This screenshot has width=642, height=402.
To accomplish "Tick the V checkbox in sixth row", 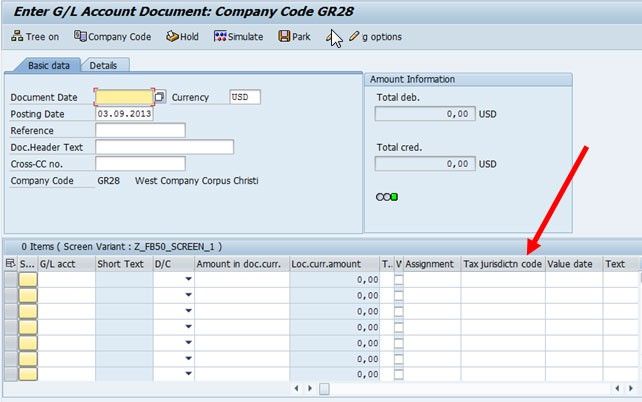I will (399, 359).
